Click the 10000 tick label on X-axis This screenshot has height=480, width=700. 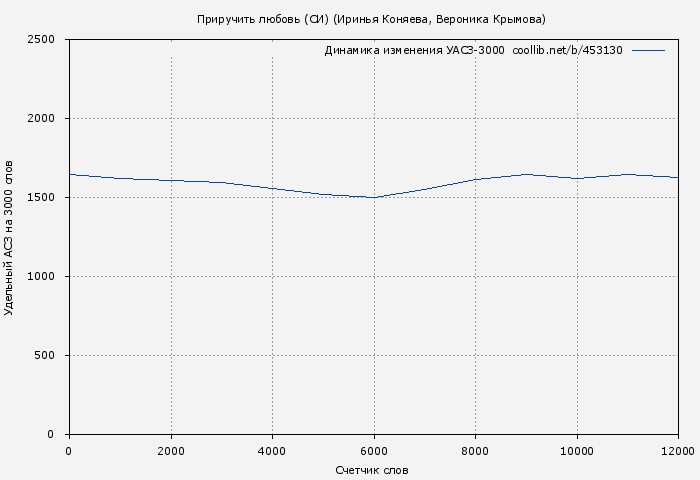(x=577, y=451)
